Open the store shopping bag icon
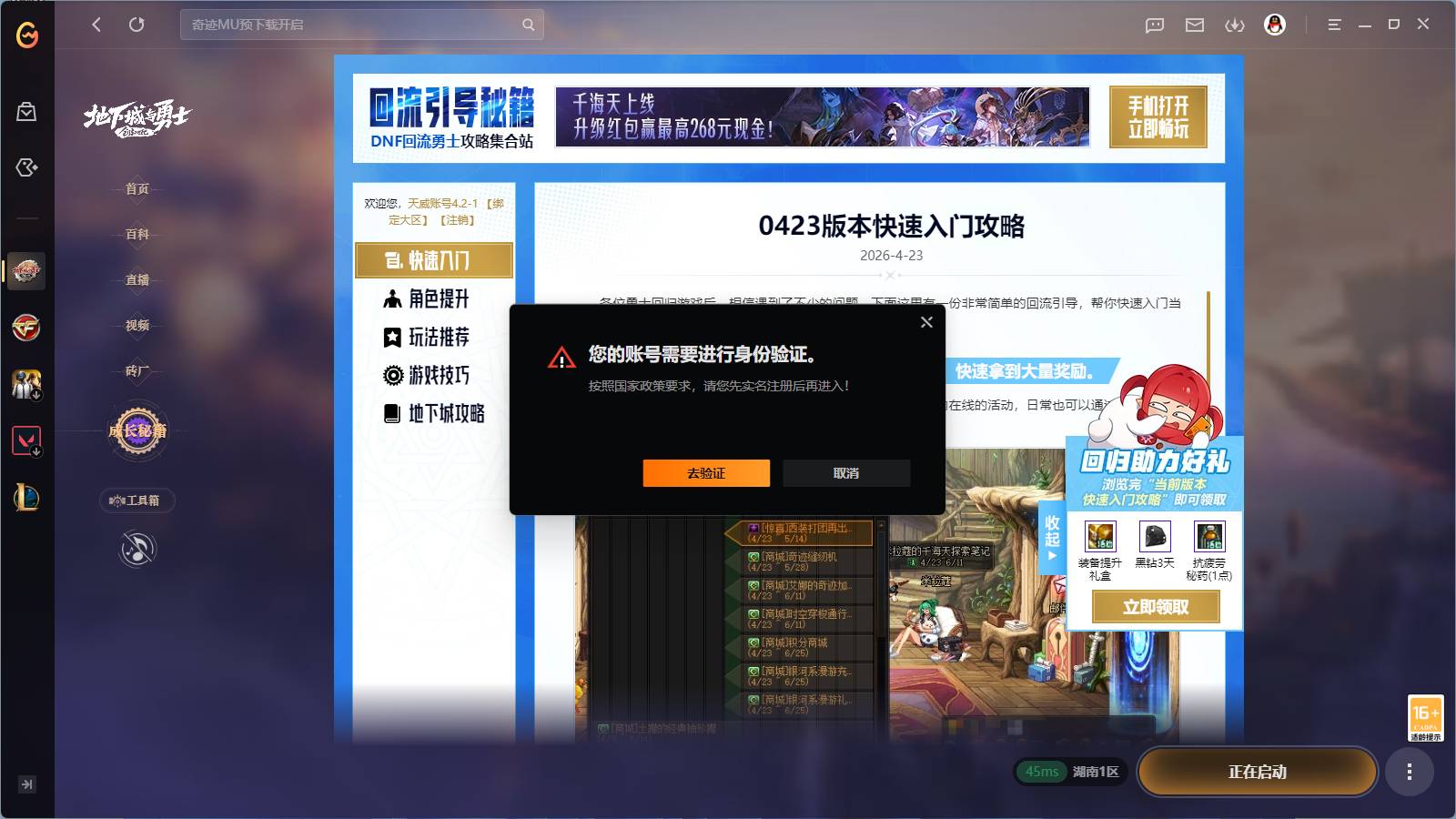The width and height of the screenshot is (1456, 819). [26, 111]
